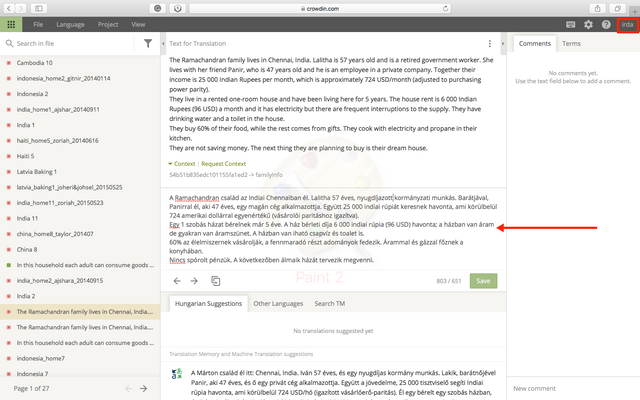640x400 pixels.
Task: Expand the Context disclosure link
Action: pos(182,164)
